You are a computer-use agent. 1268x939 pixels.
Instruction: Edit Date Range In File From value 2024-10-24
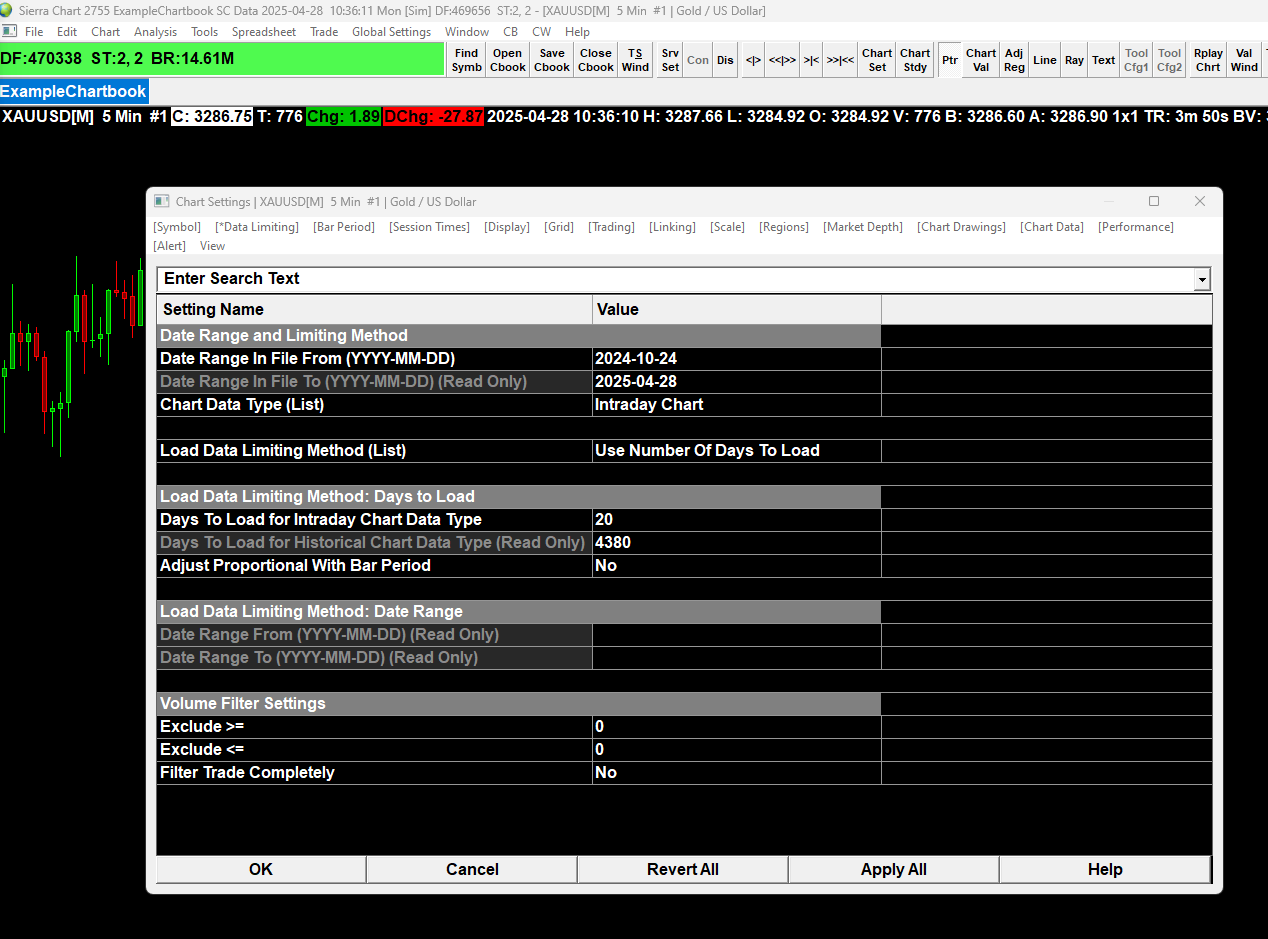click(x=736, y=359)
